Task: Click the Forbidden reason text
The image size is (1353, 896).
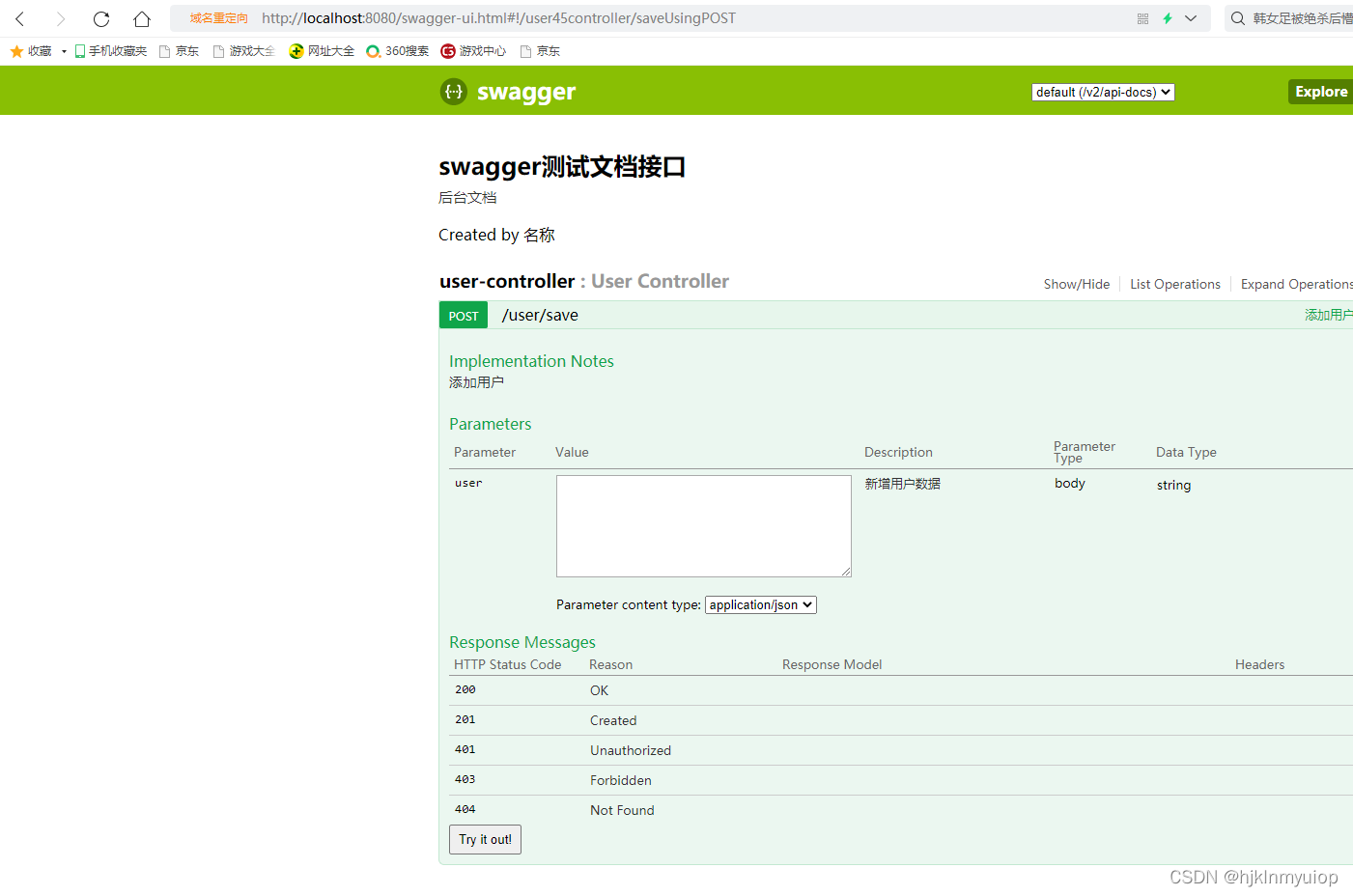Action: click(x=621, y=780)
